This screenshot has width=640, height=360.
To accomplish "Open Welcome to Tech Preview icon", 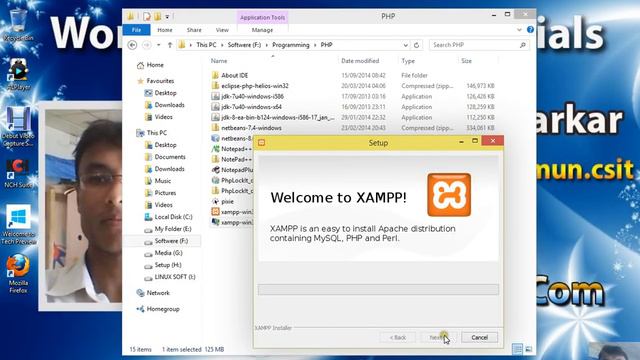I will pyautogui.click(x=18, y=224).
